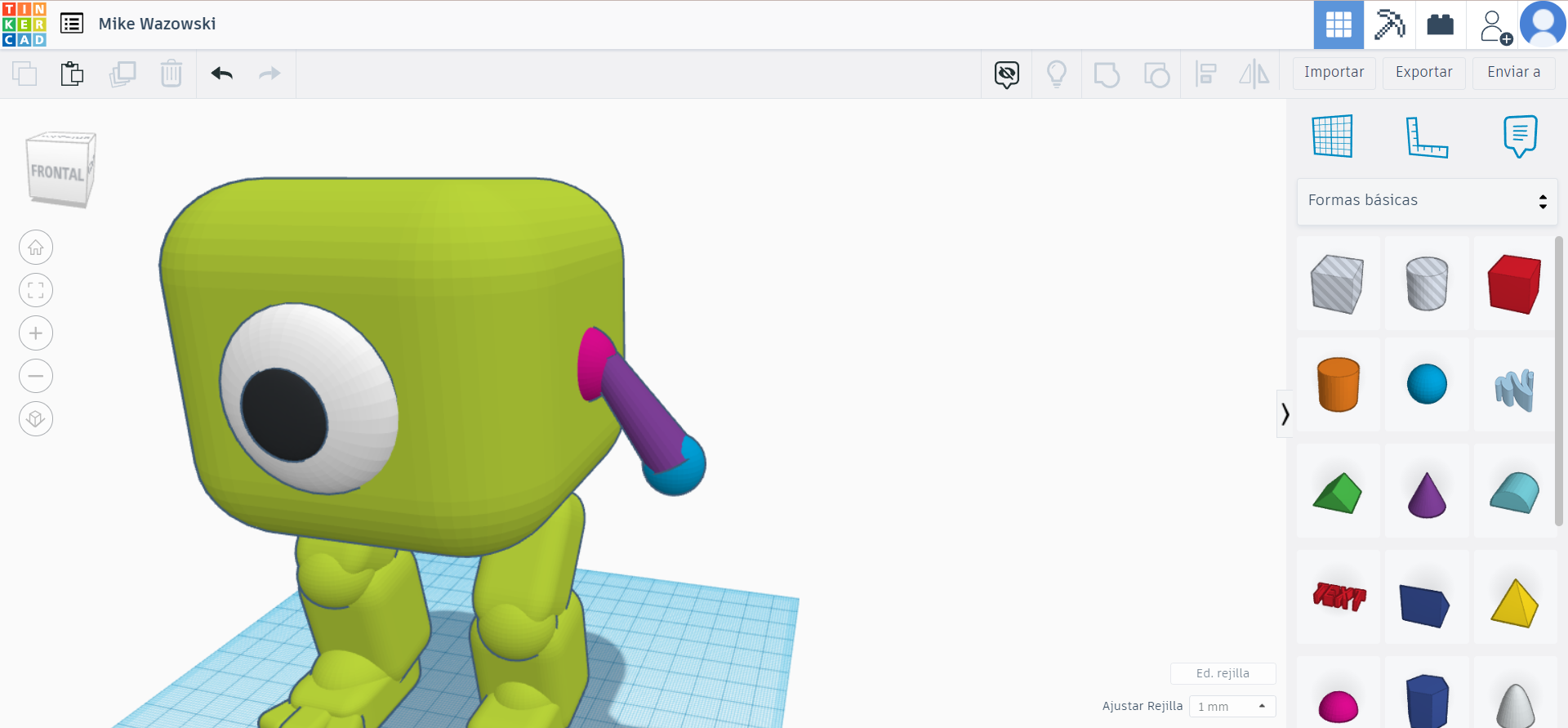Open the Formas básicas shape dropdown
Image resolution: width=1568 pixels, height=728 pixels.
pyautogui.click(x=1427, y=201)
